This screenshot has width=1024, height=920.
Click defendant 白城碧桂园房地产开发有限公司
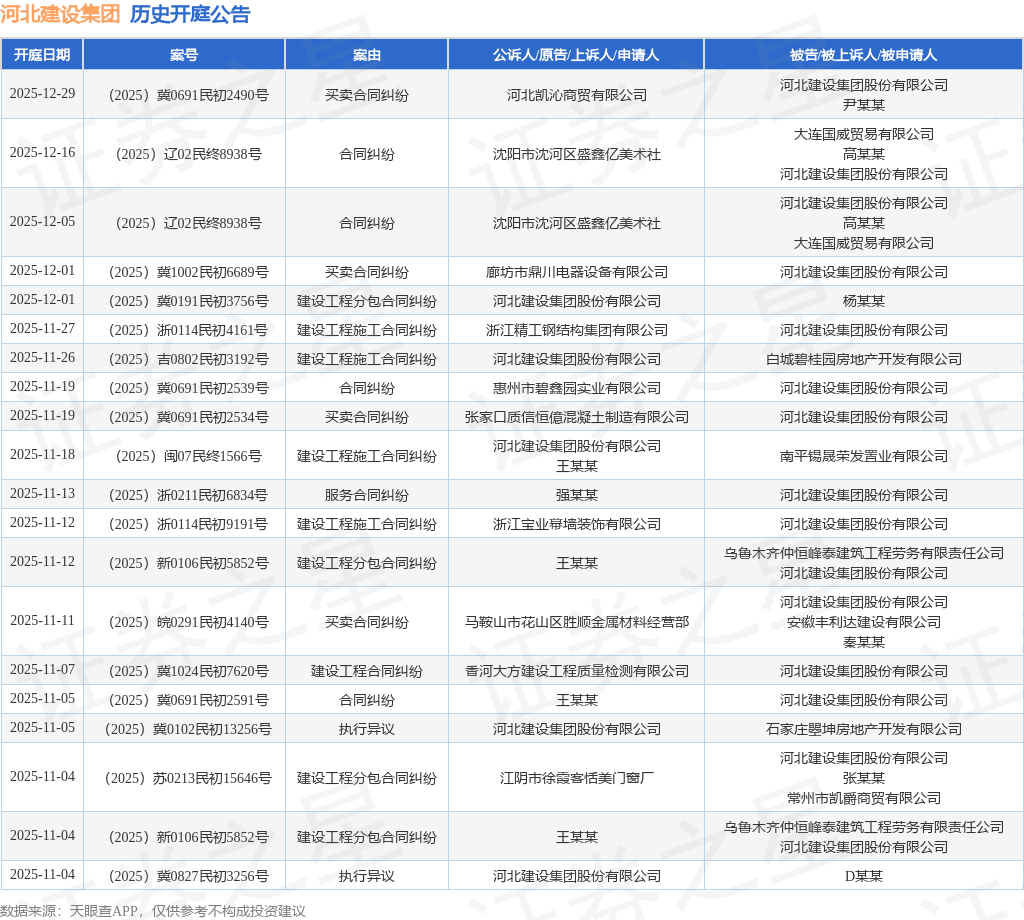863,359
